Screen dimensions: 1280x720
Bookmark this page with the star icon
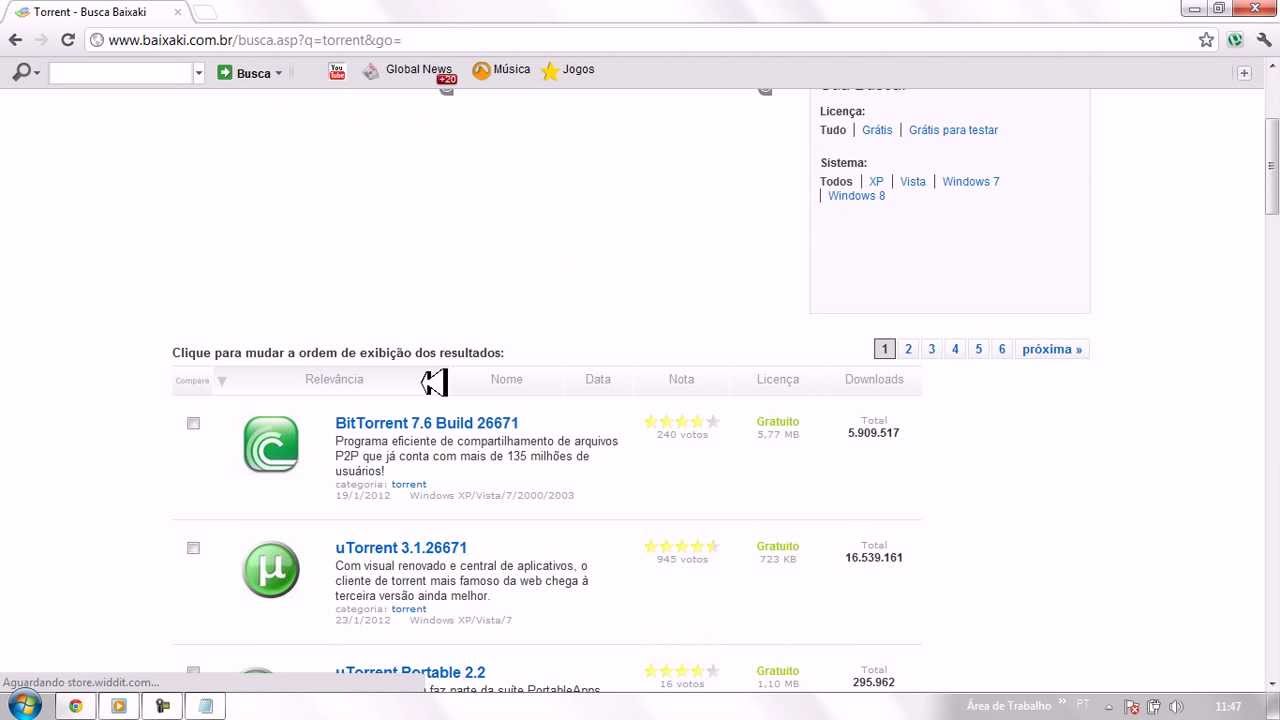[x=1206, y=40]
